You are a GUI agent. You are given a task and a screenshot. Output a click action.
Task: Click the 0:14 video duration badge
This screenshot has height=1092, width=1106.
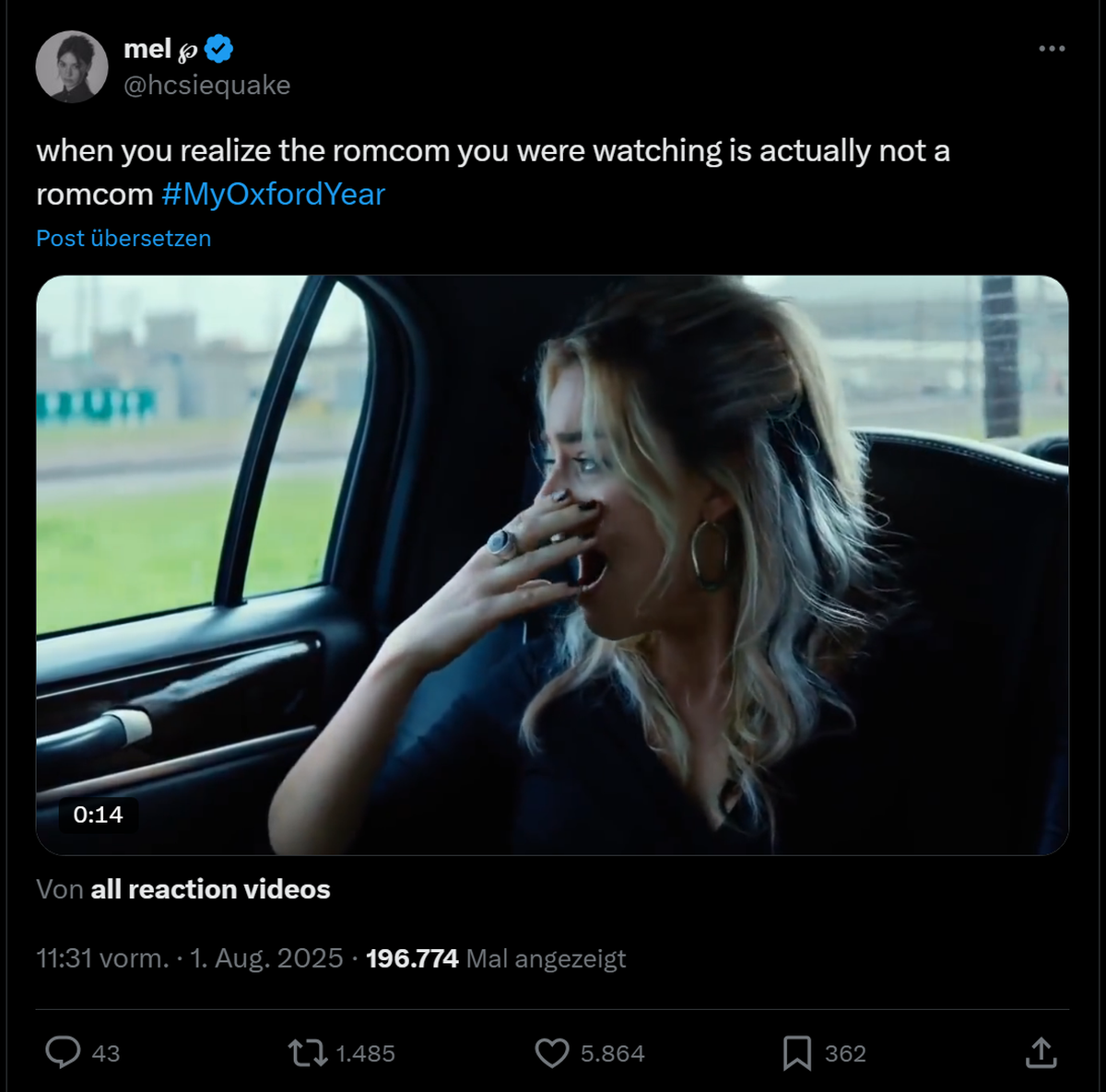[98, 815]
